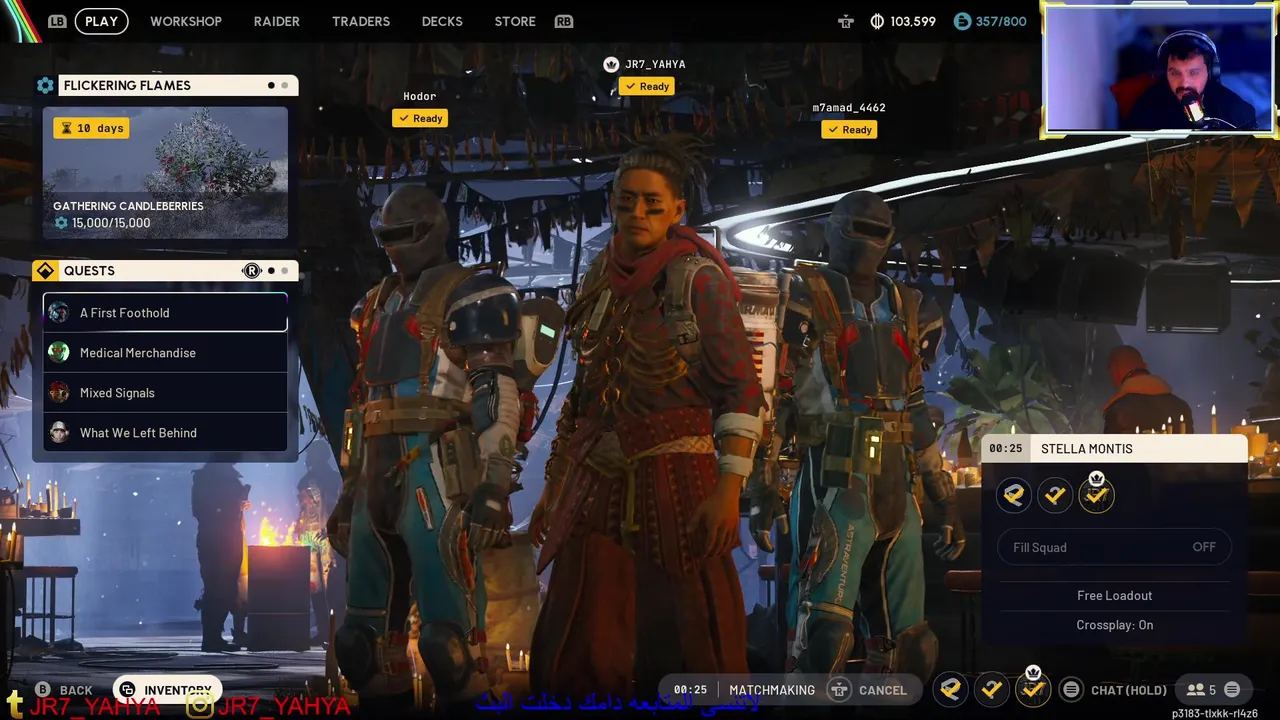Click the coin balance icon beside 103,599
This screenshot has height=720, width=1280.
click(x=877, y=21)
